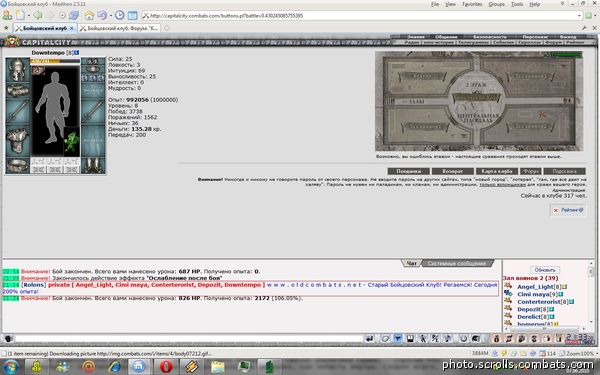Click the Обновить button in user list
Image resolution: width=600 pixels, height=375 pixels.
545,270
